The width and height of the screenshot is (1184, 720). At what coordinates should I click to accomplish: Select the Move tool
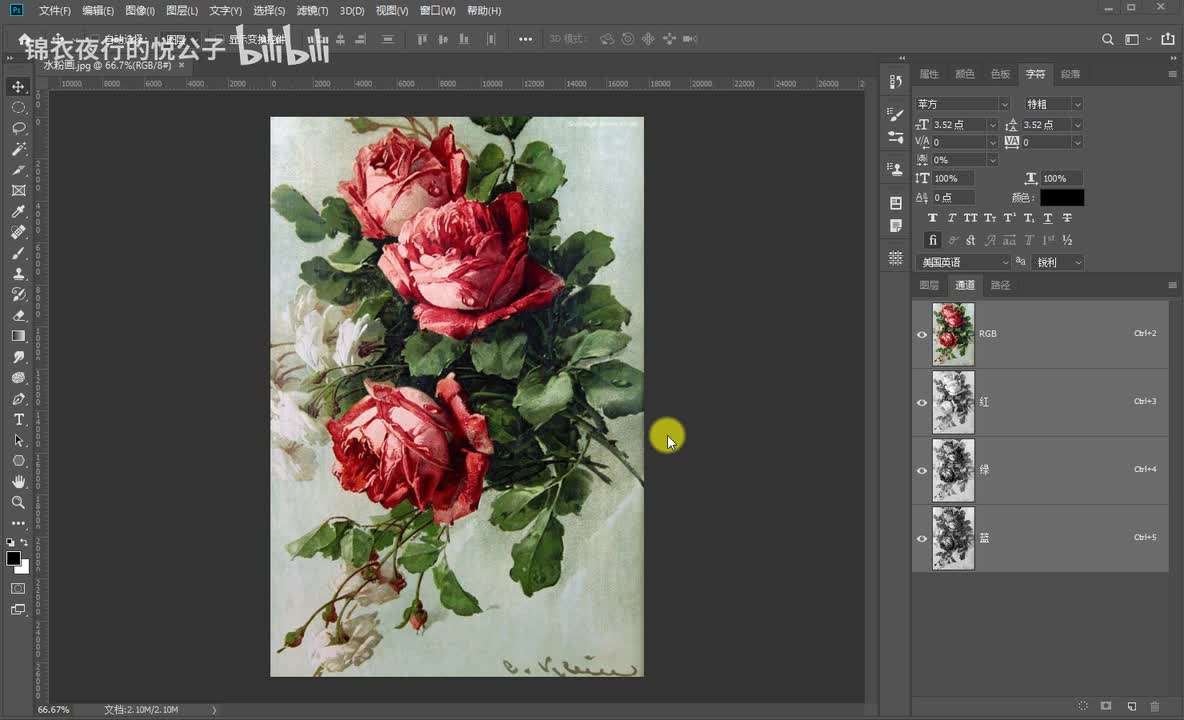[x=18, y=87]
